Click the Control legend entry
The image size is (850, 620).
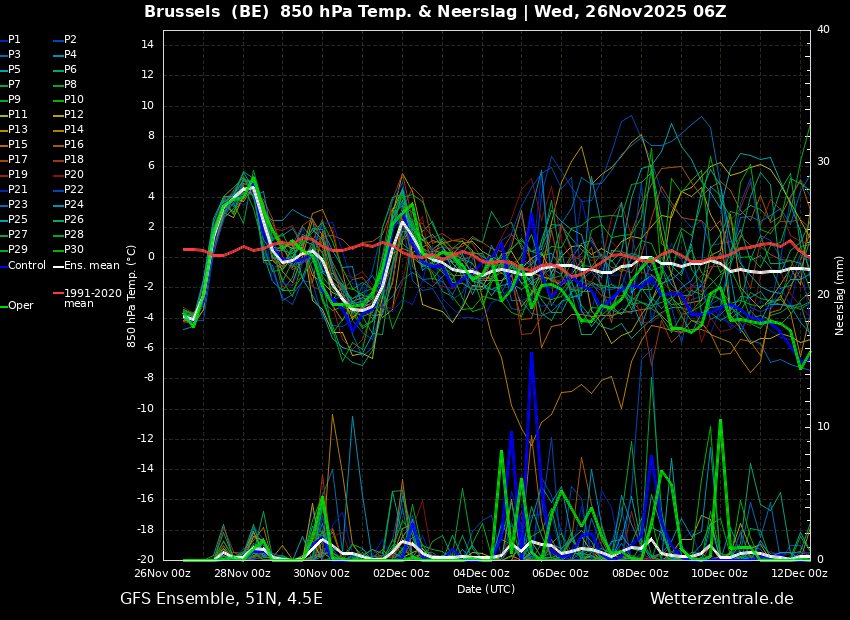click(23, 266)
